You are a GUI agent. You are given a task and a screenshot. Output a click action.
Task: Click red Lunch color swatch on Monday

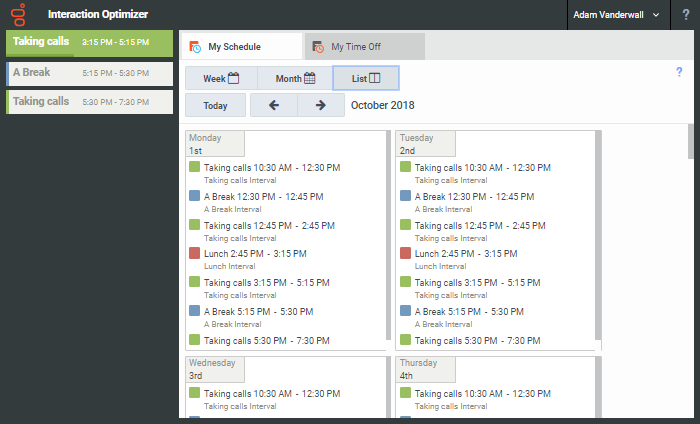pos(195,254)
